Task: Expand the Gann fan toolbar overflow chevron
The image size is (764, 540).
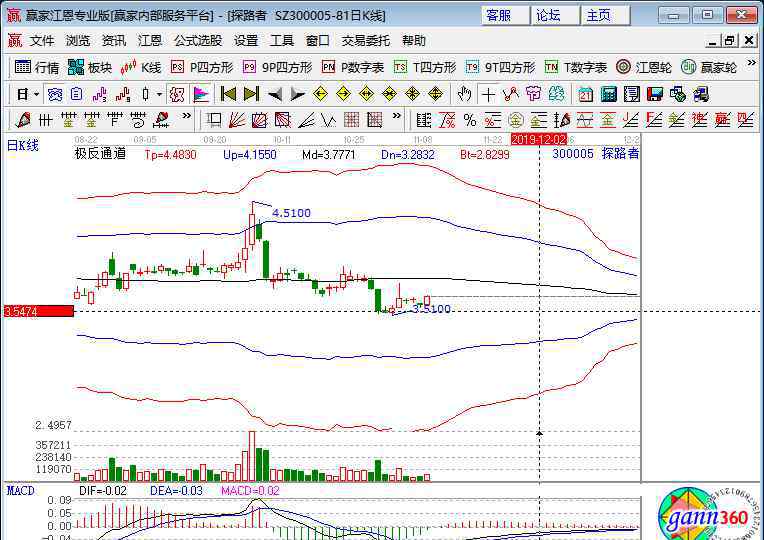Action: (397, 116)
